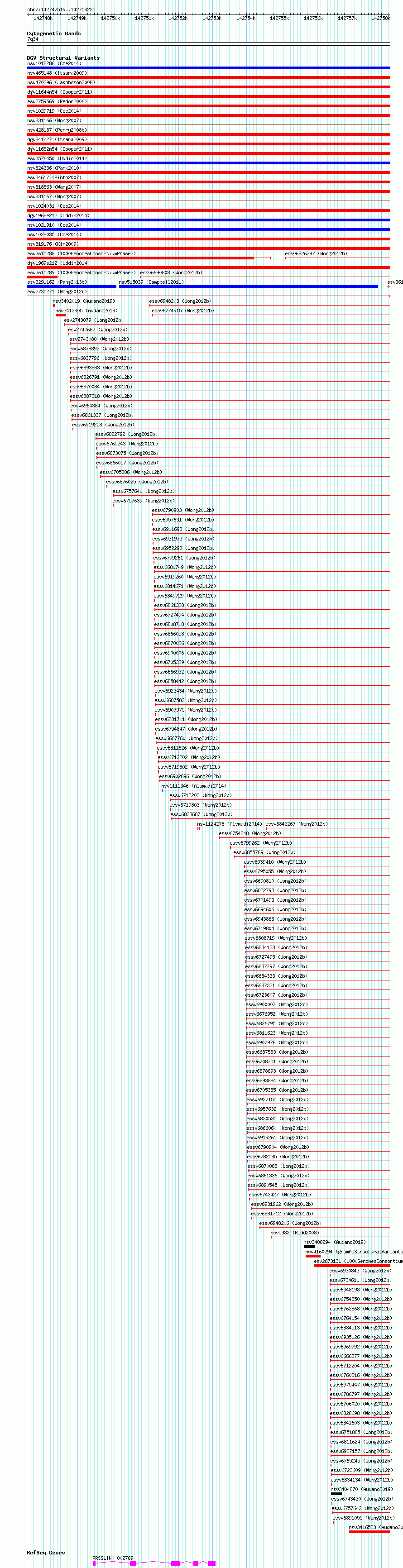This screenshot has width=403, height=1568.
Task: Open esv2743079 (Wong2012b) variant
Action: [94, 320]
